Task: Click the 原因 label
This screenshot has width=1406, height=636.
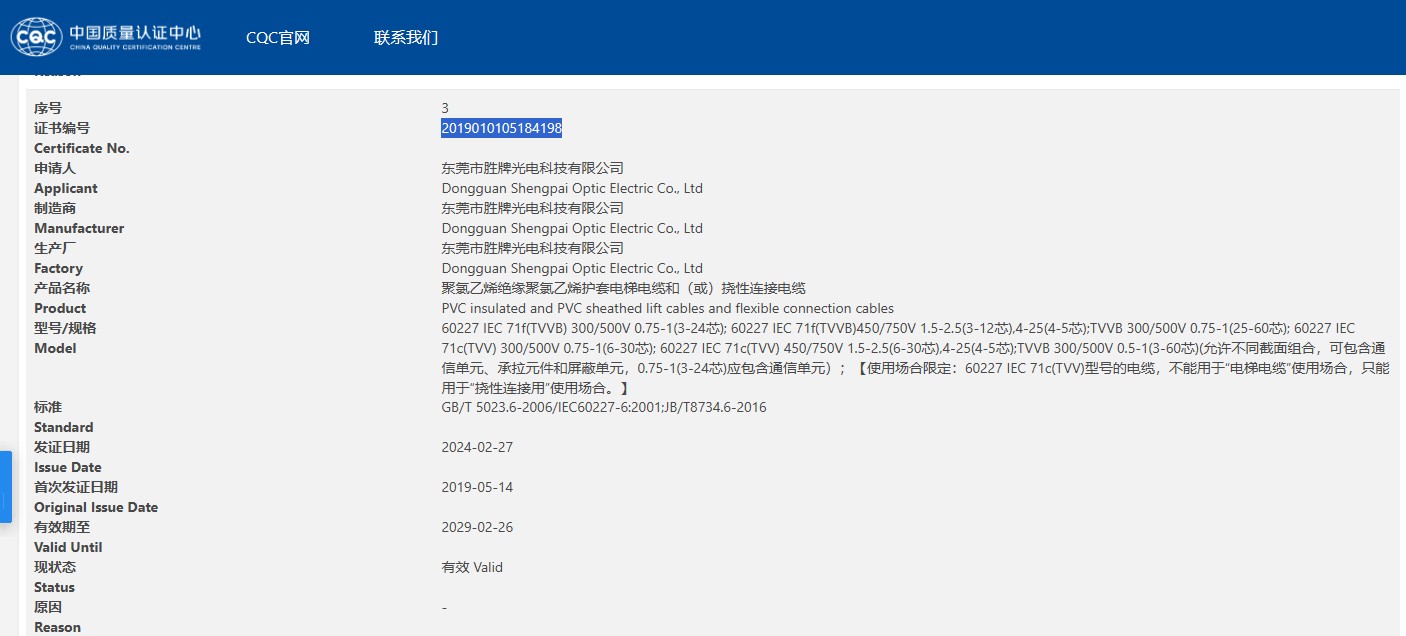Action: (48, 607)
